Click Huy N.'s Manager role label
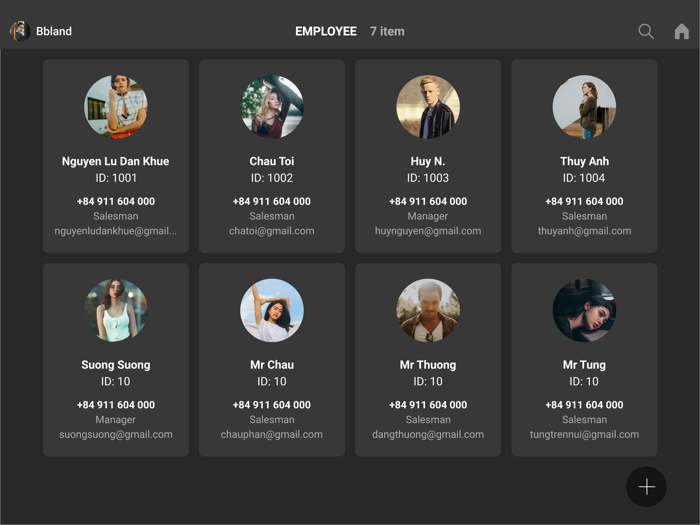 pos(428,216)
